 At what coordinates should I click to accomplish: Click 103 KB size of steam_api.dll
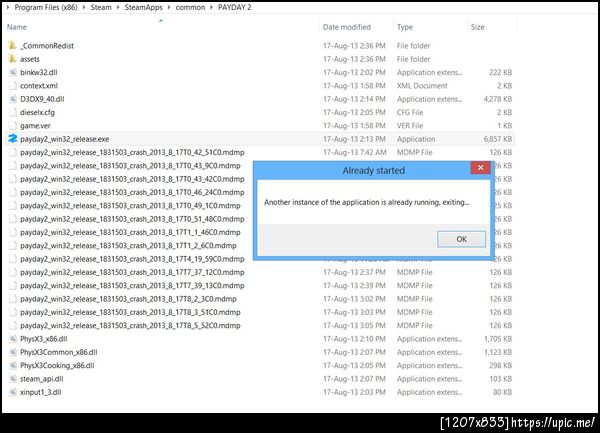coord(501,379)
